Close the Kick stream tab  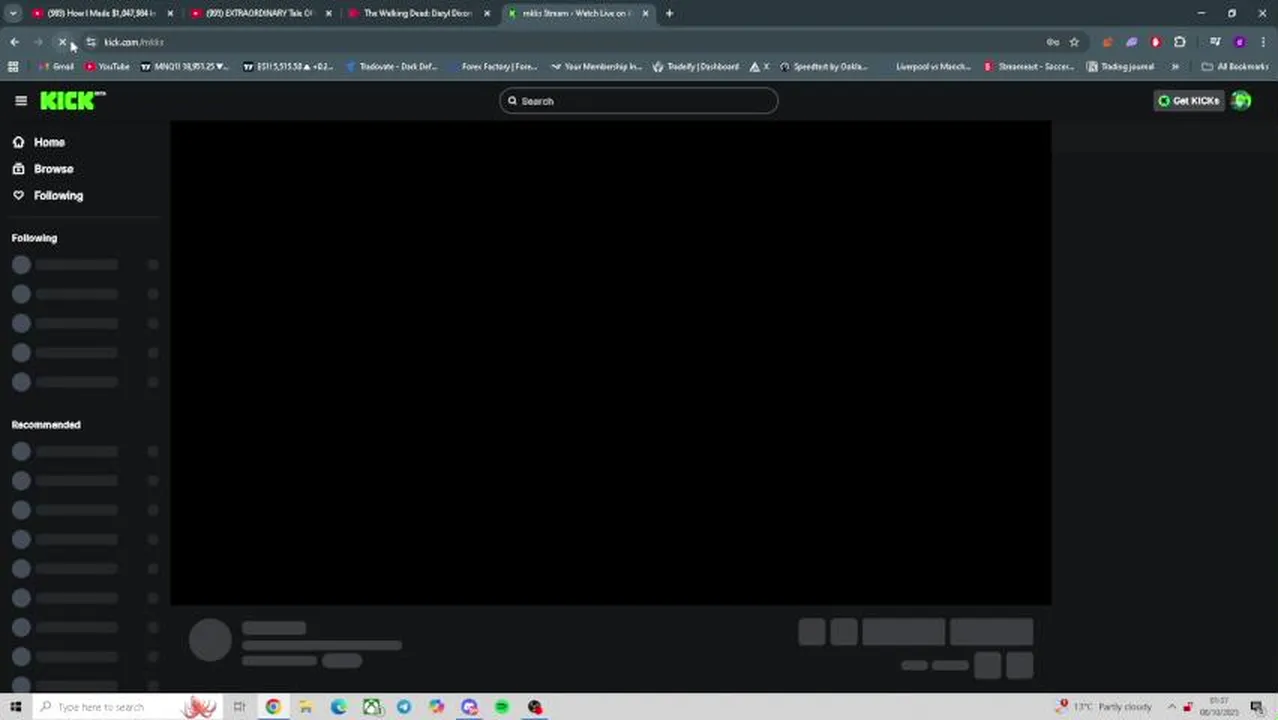point(645,13)
